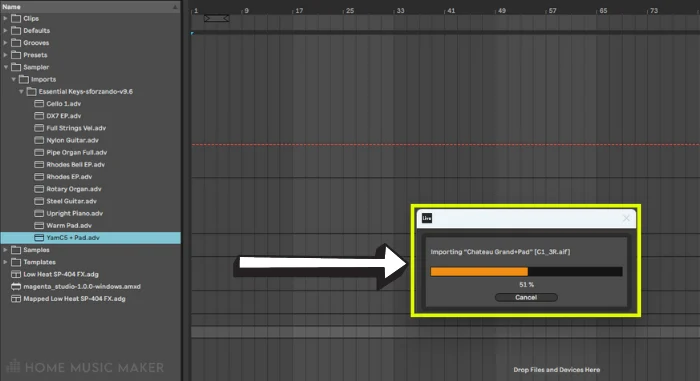The height and width of the screenshot is (381, 700).
Task: Select YamC5 + Pad.adv file name
Action: pos(73,238)
